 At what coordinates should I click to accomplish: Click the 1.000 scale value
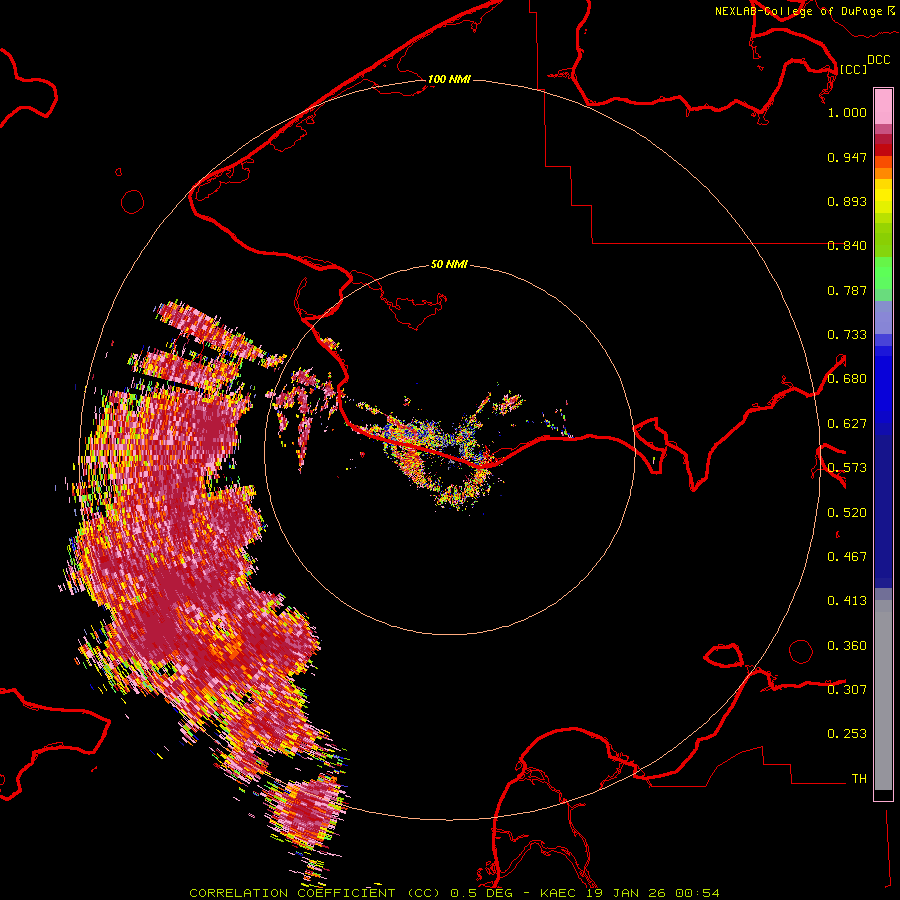click(x=847, y=112)
